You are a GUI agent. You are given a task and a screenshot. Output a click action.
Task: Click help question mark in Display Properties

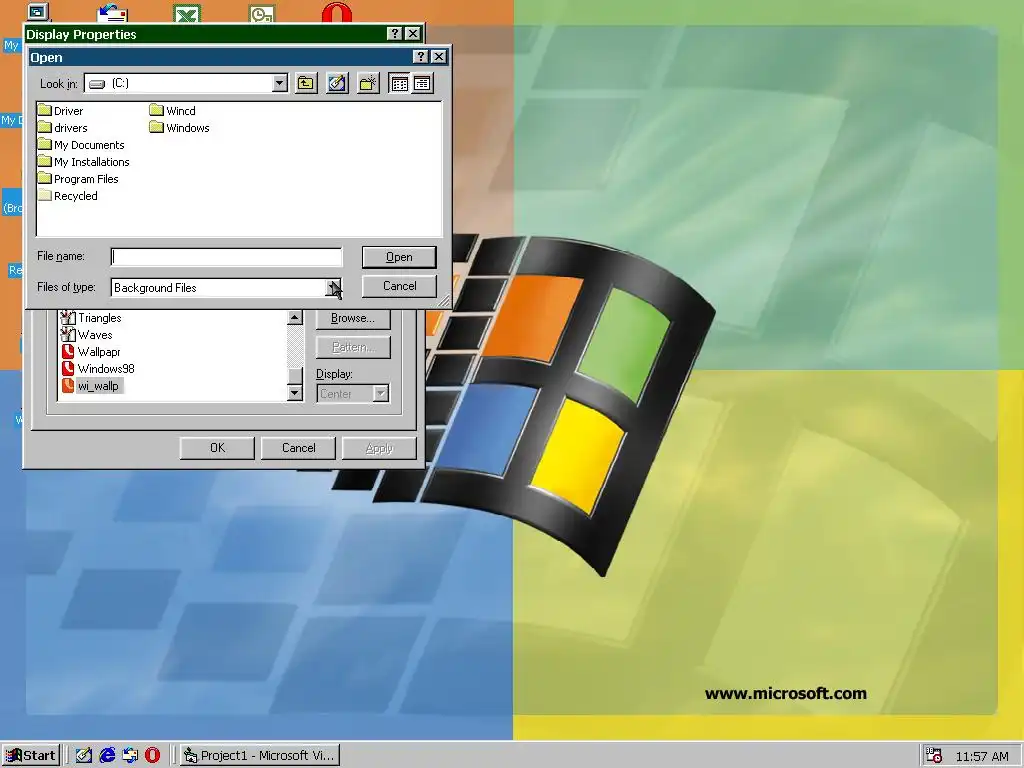pyautogui.click(x=394, y=33)
